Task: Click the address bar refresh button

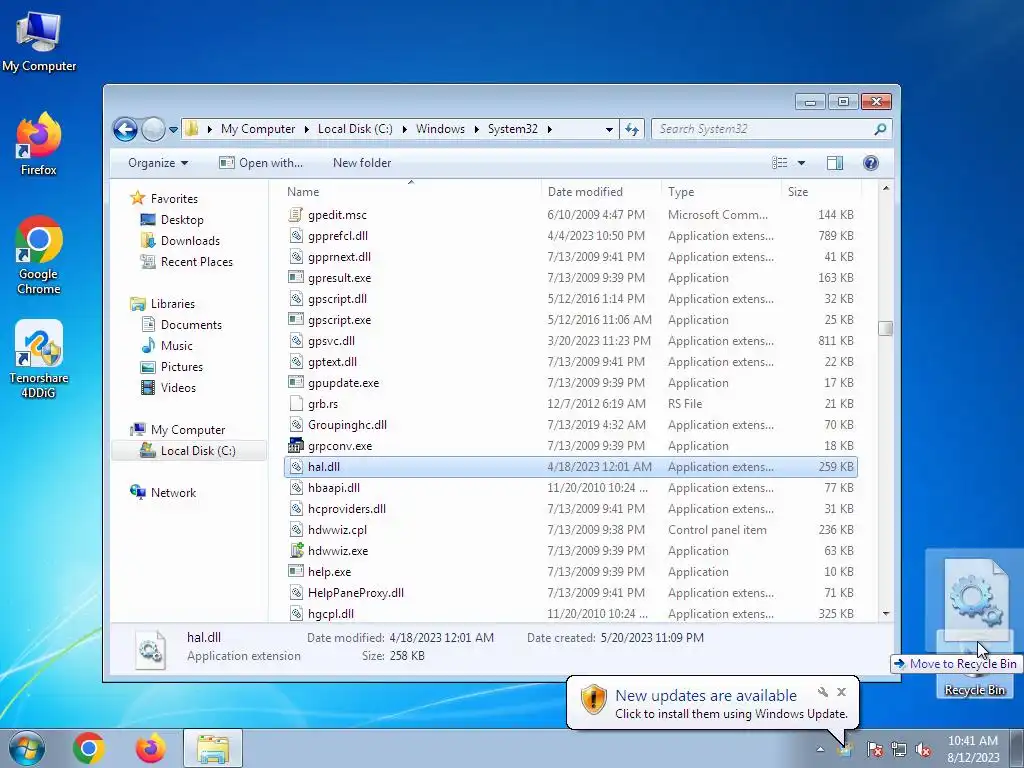Action: pyautogui.click(x=632, y=129)
